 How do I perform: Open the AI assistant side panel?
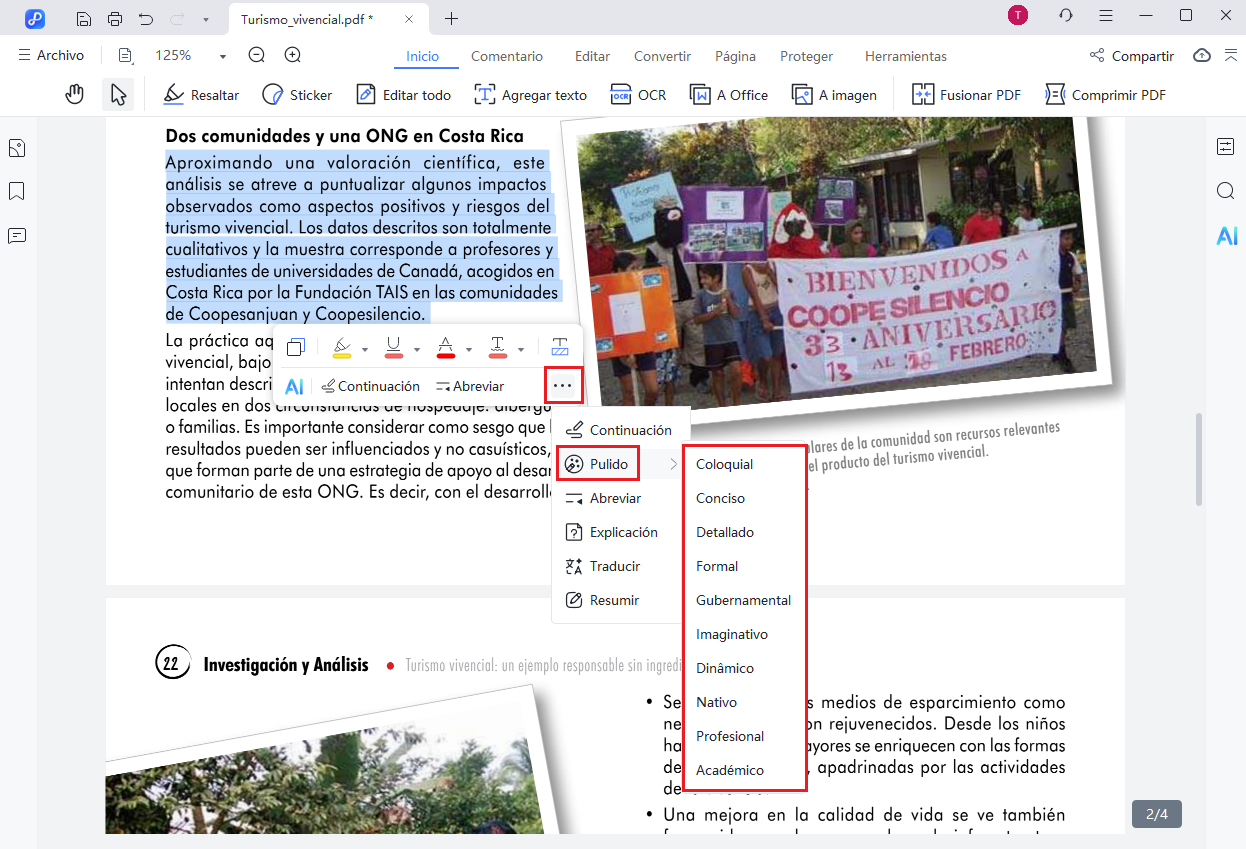pos(1226,236)
